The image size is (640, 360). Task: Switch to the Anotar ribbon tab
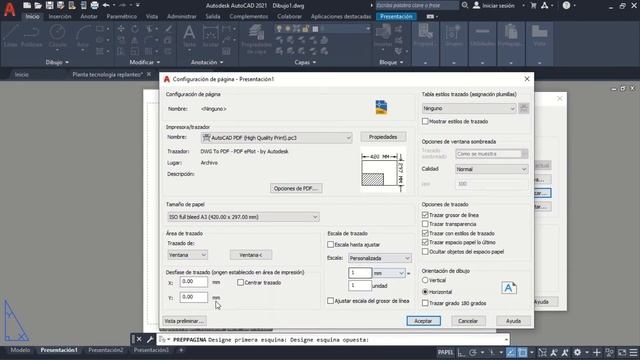coord(89,17)
